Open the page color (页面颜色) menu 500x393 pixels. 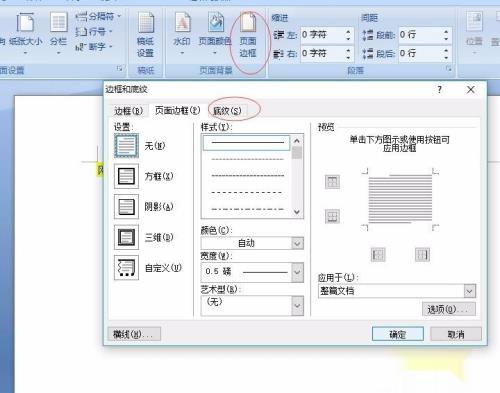click(x=215, y=33)
